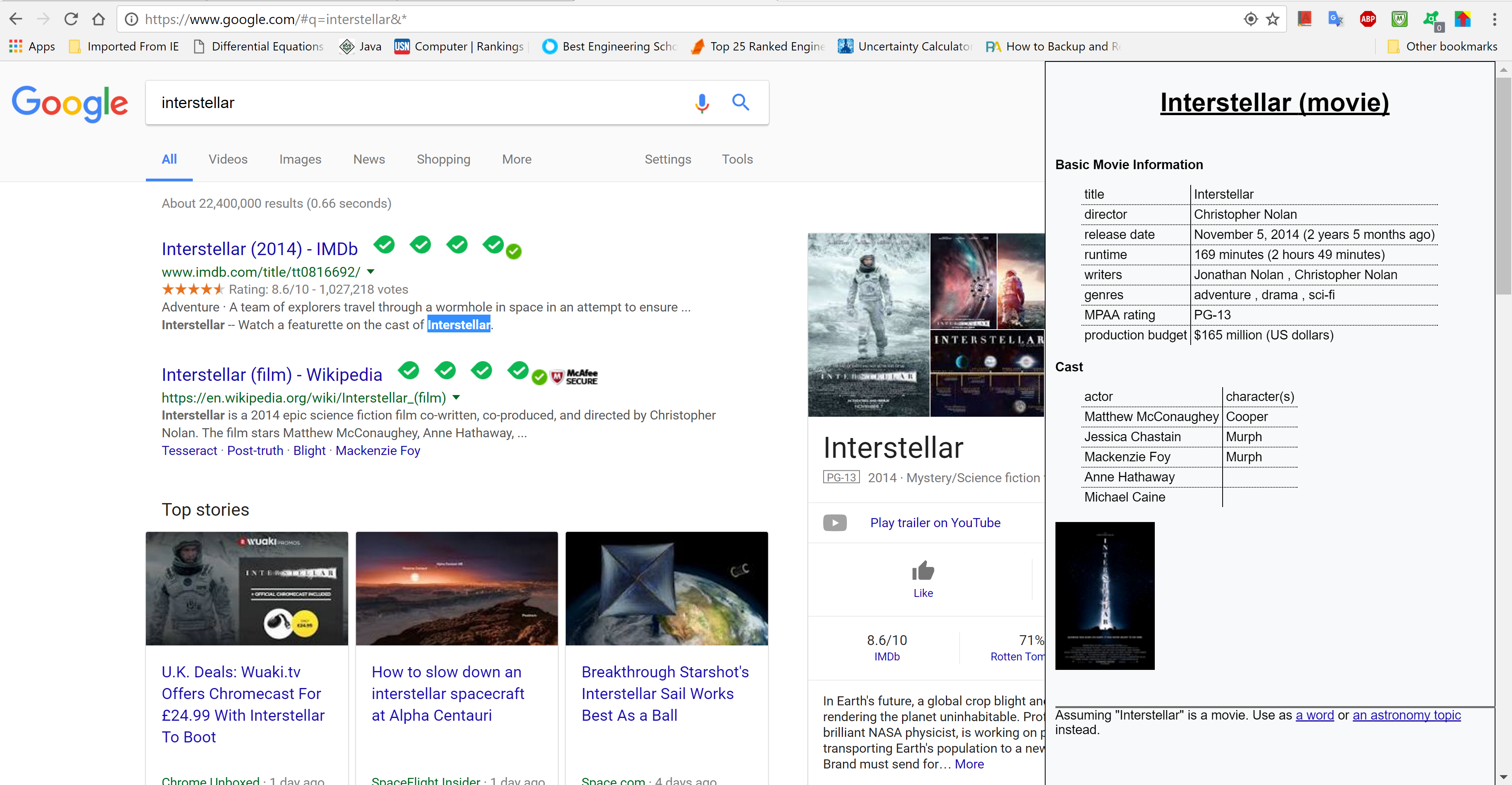The image size is (1512, 785).
Task: Open the More search categories menu
Action: pyautogui.click(x=516, y=159)
